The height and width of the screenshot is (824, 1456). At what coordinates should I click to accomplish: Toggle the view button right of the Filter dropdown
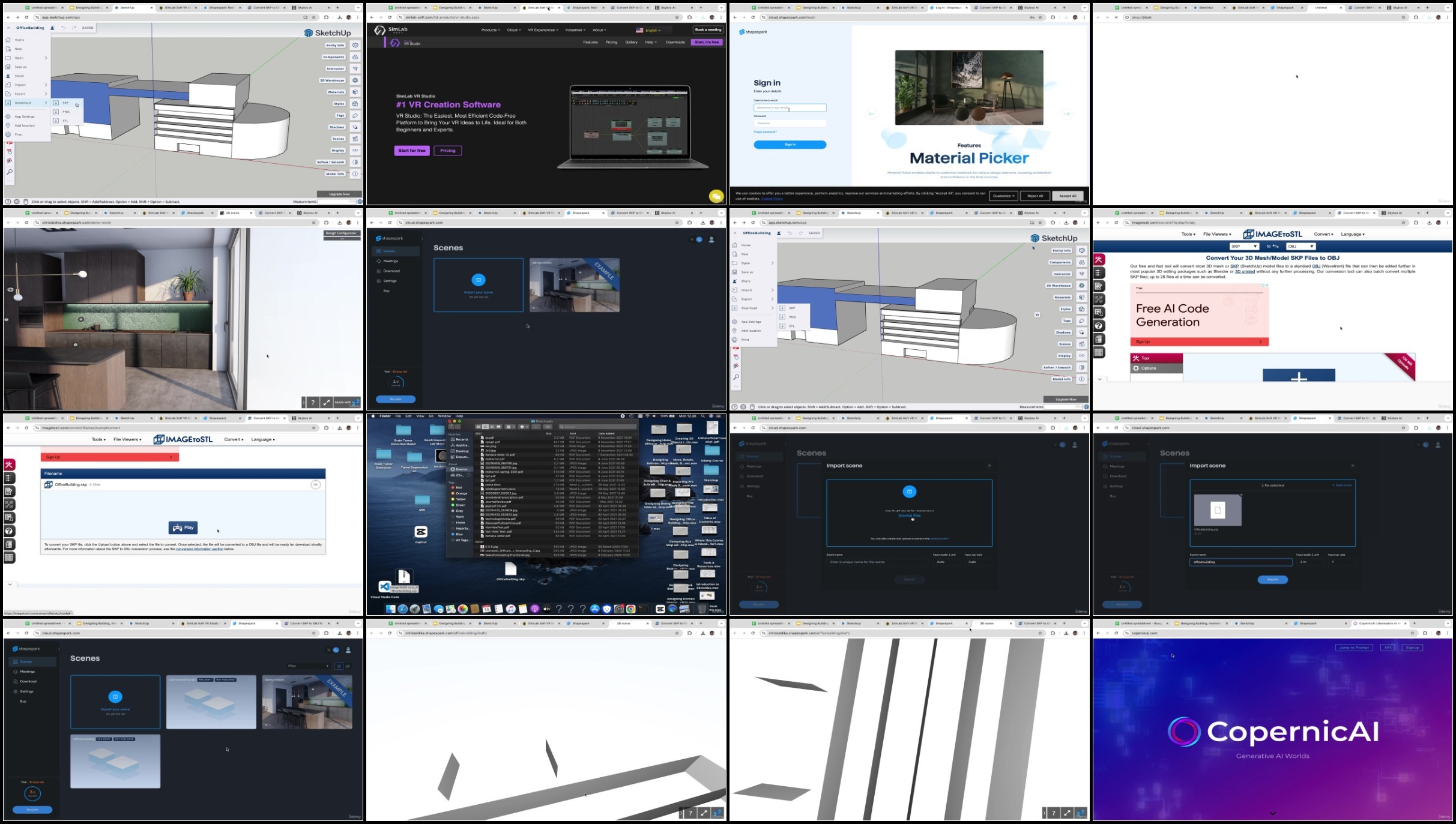[x=339, y=666]
